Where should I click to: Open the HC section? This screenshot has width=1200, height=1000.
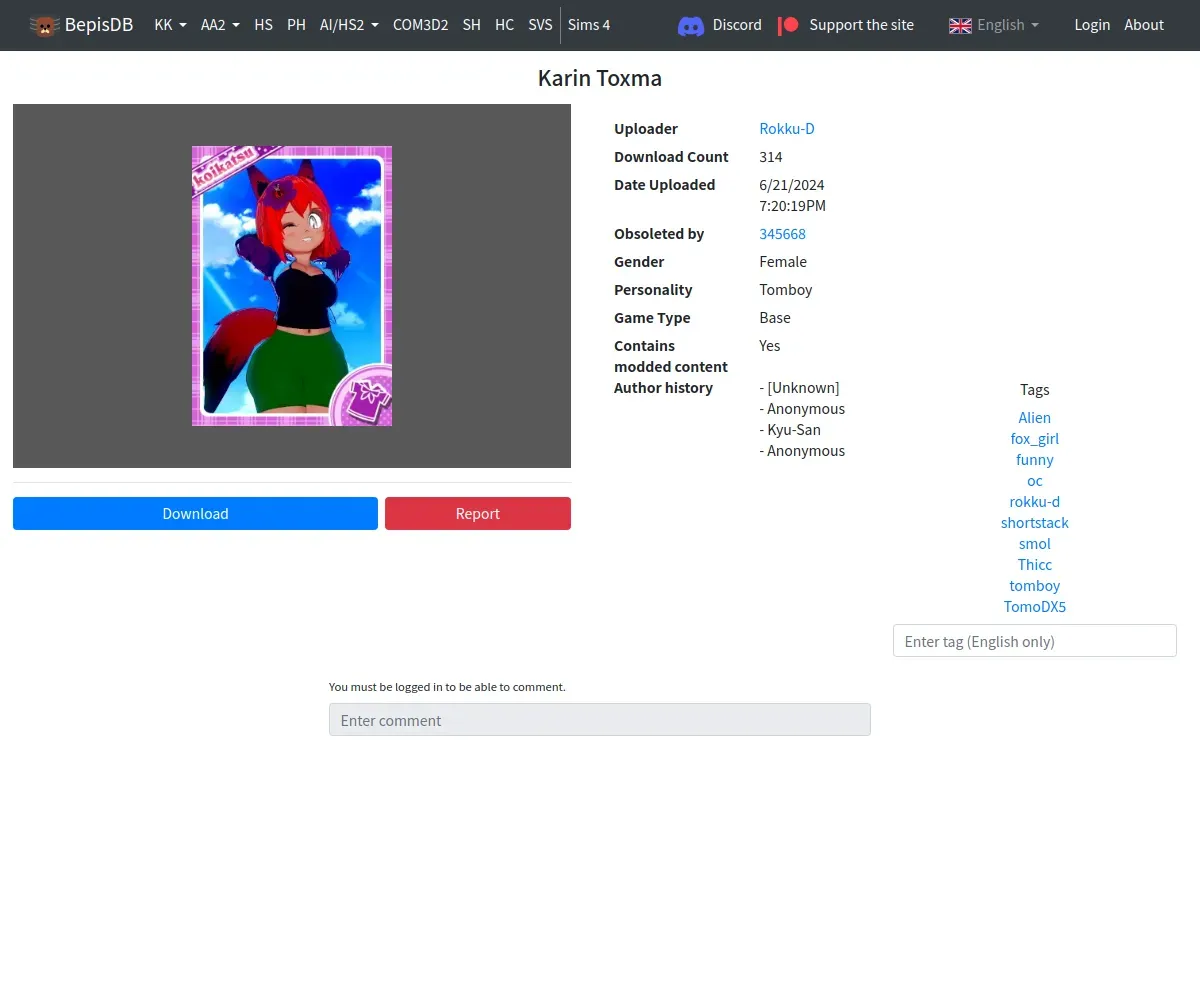point(504,25)
